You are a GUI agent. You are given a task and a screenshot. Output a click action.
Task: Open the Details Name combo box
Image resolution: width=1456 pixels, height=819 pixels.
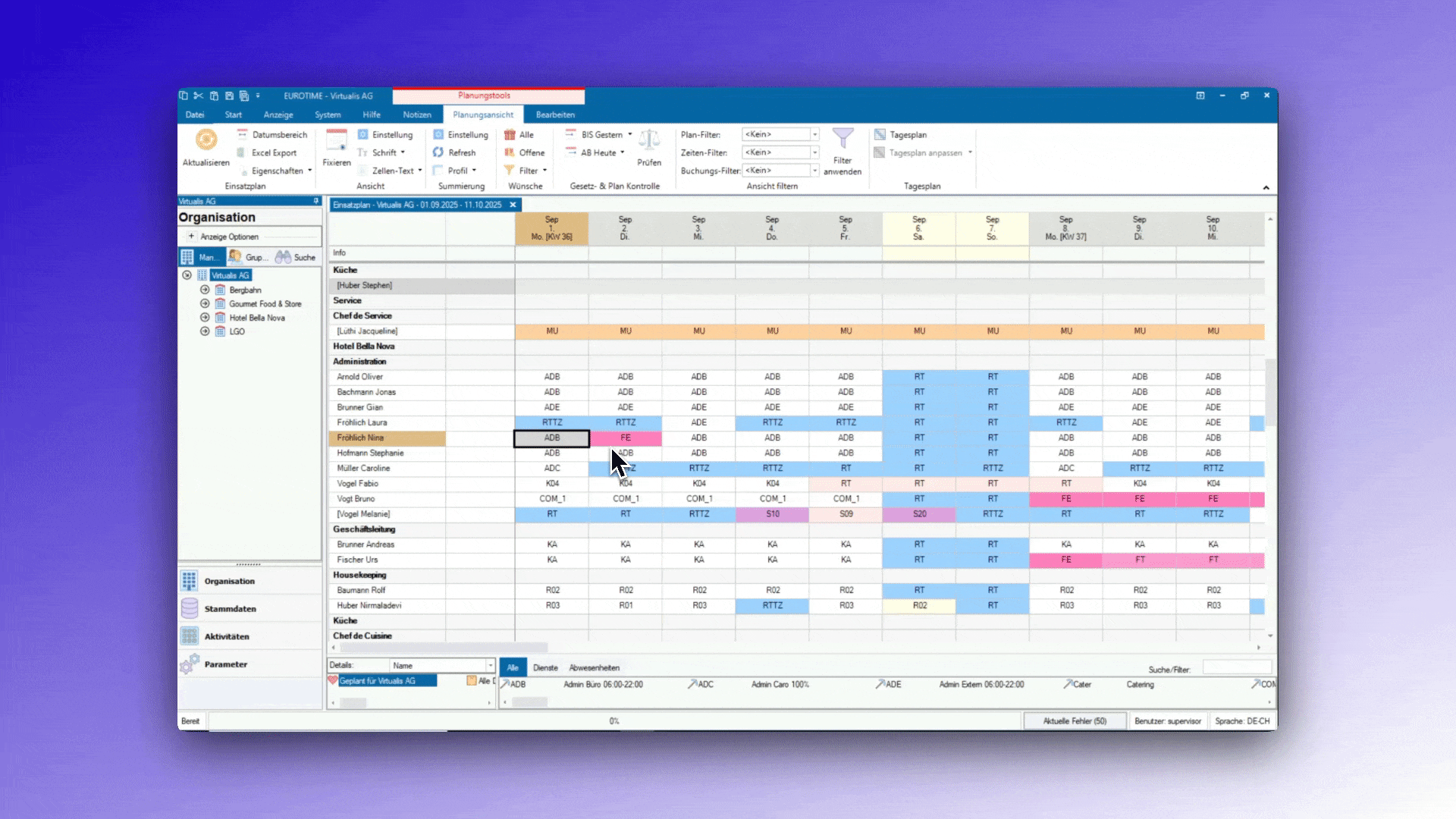(x=491, y=665)
